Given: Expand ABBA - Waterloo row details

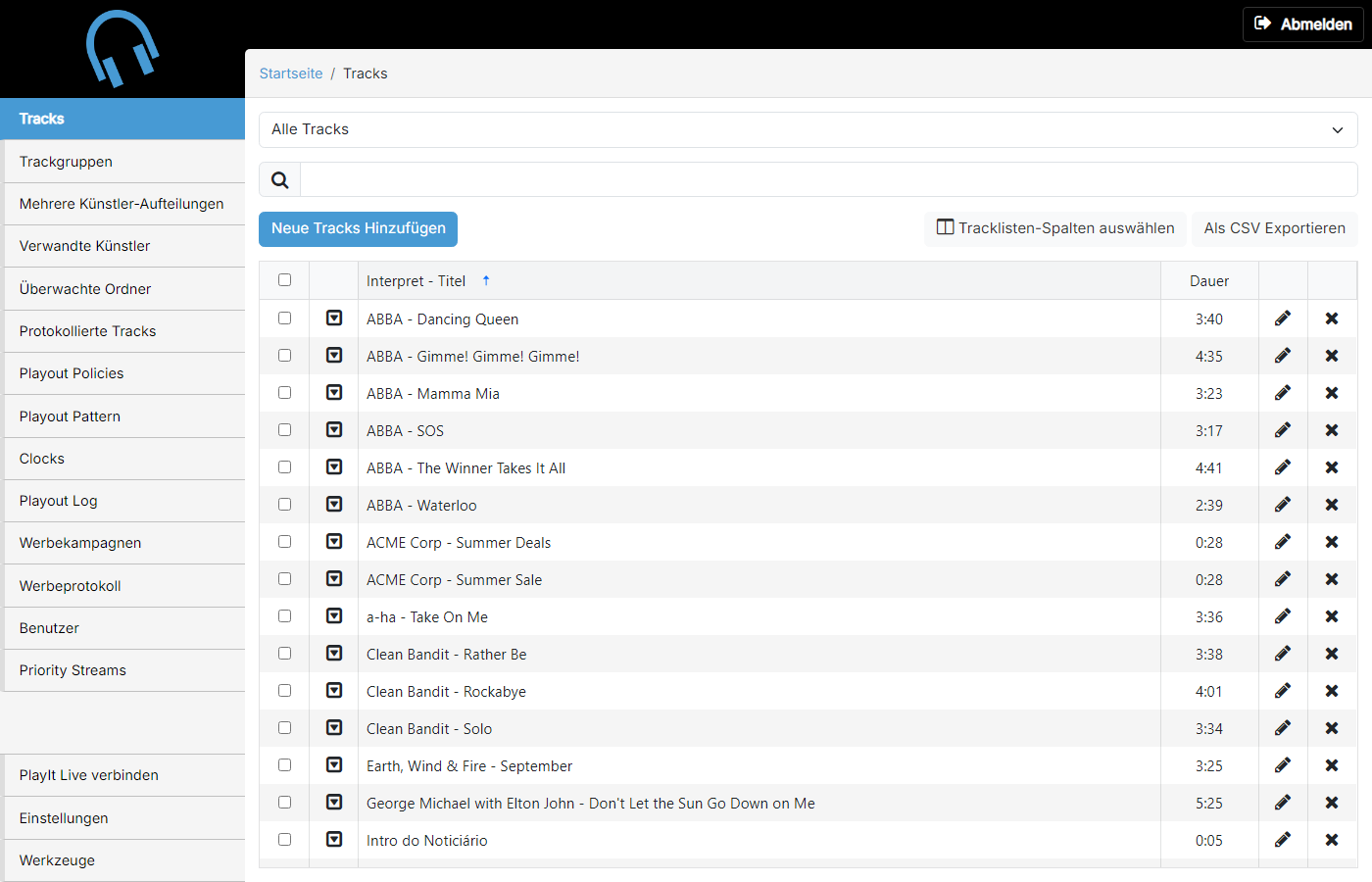Looking at the screenshot, I should click(334, 504).
